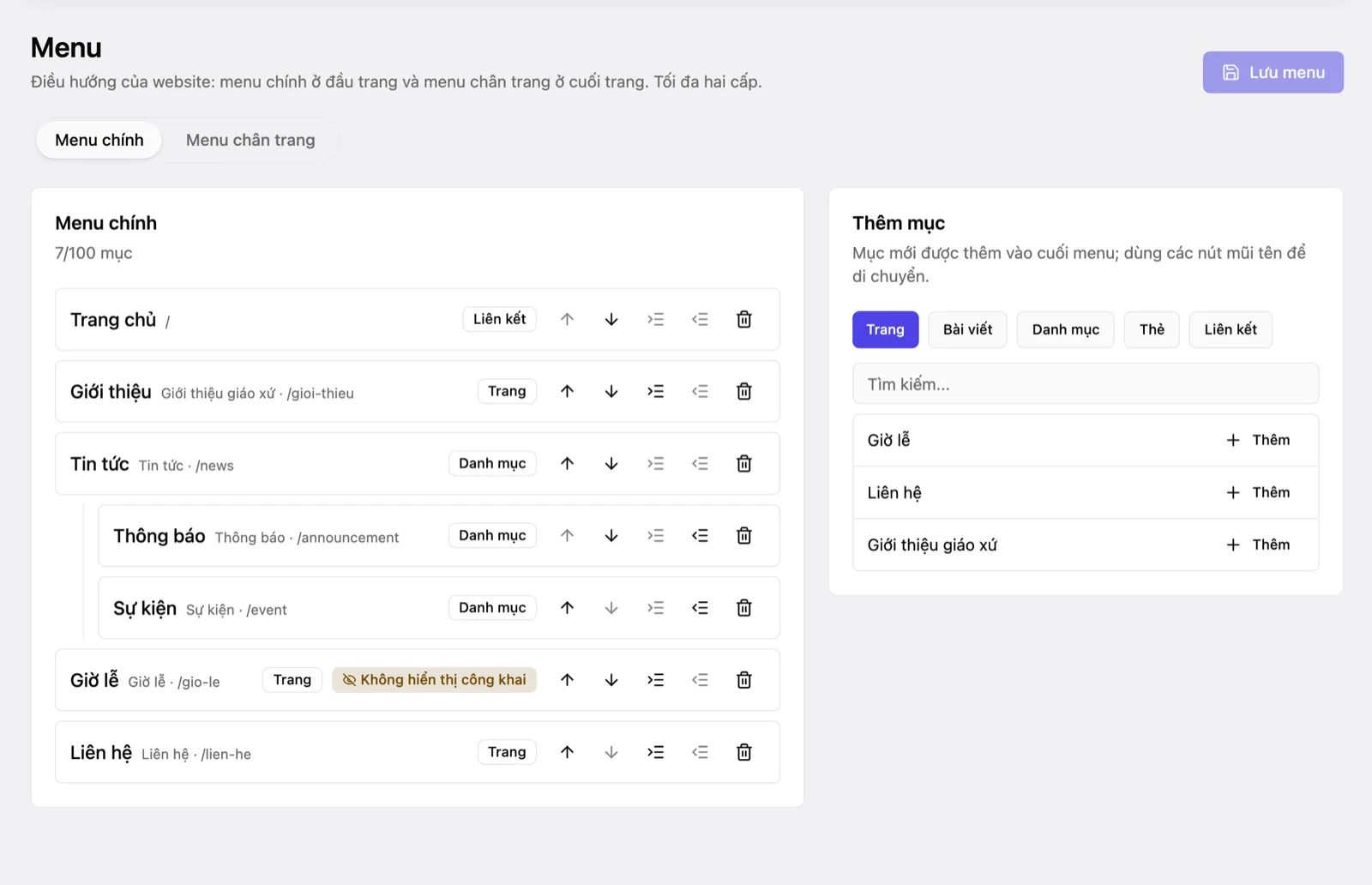Viewport: 1372px width, 885px height.
Task: Outdent Thông báo to top level
Action: click(701, 535)
